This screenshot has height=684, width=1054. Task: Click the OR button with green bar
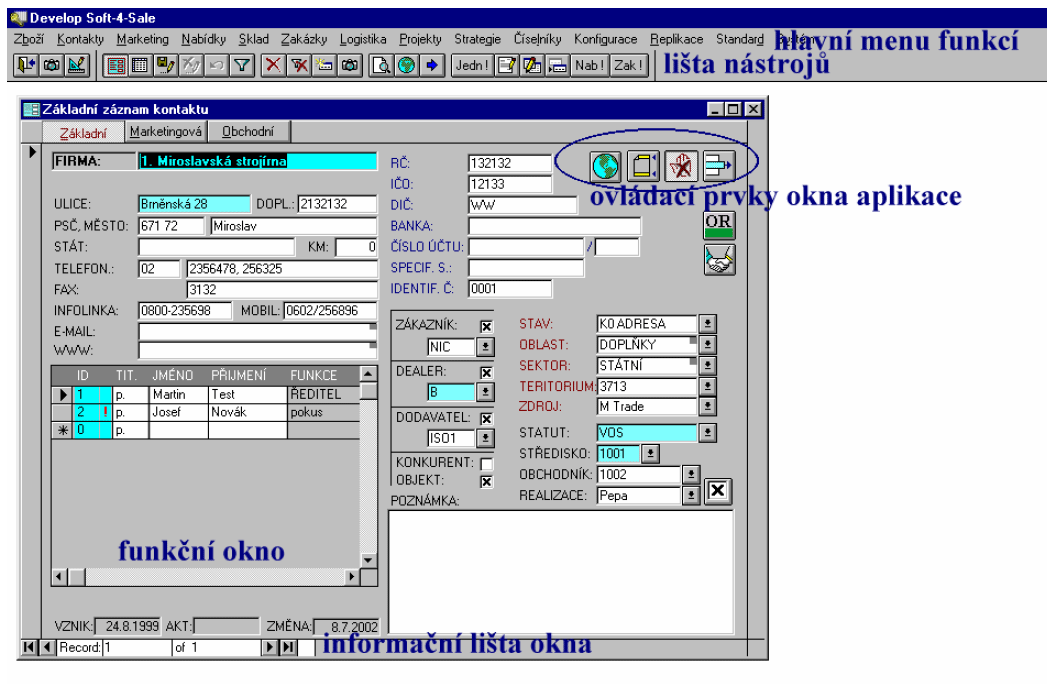pos(719,226)
